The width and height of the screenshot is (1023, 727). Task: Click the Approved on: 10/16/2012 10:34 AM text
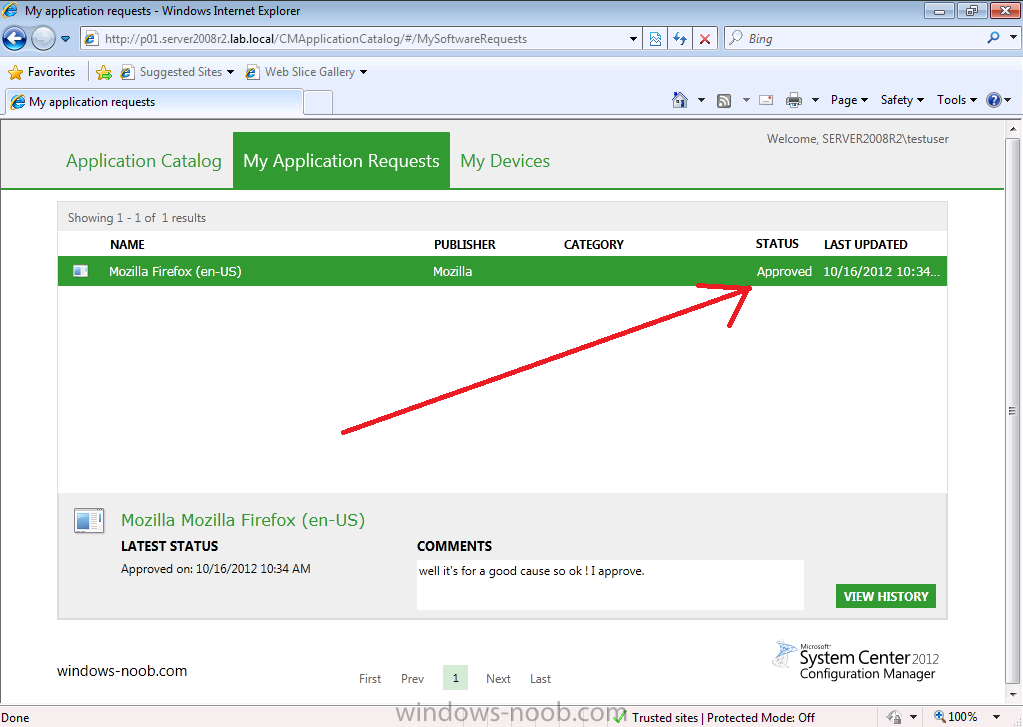[216, 568]
